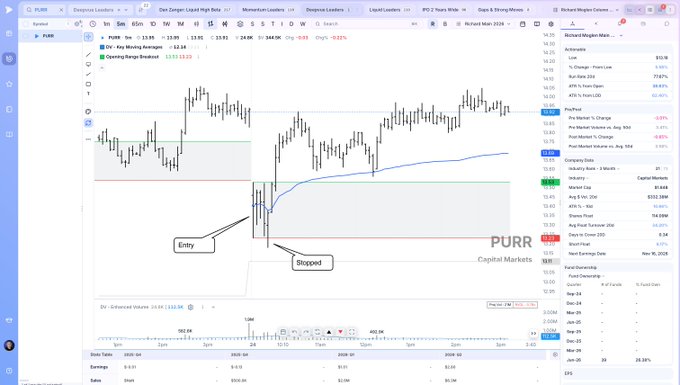Click the calendar icon in chart toolbar
Viewport: 680px width, 385px height.
coord(523,24)
